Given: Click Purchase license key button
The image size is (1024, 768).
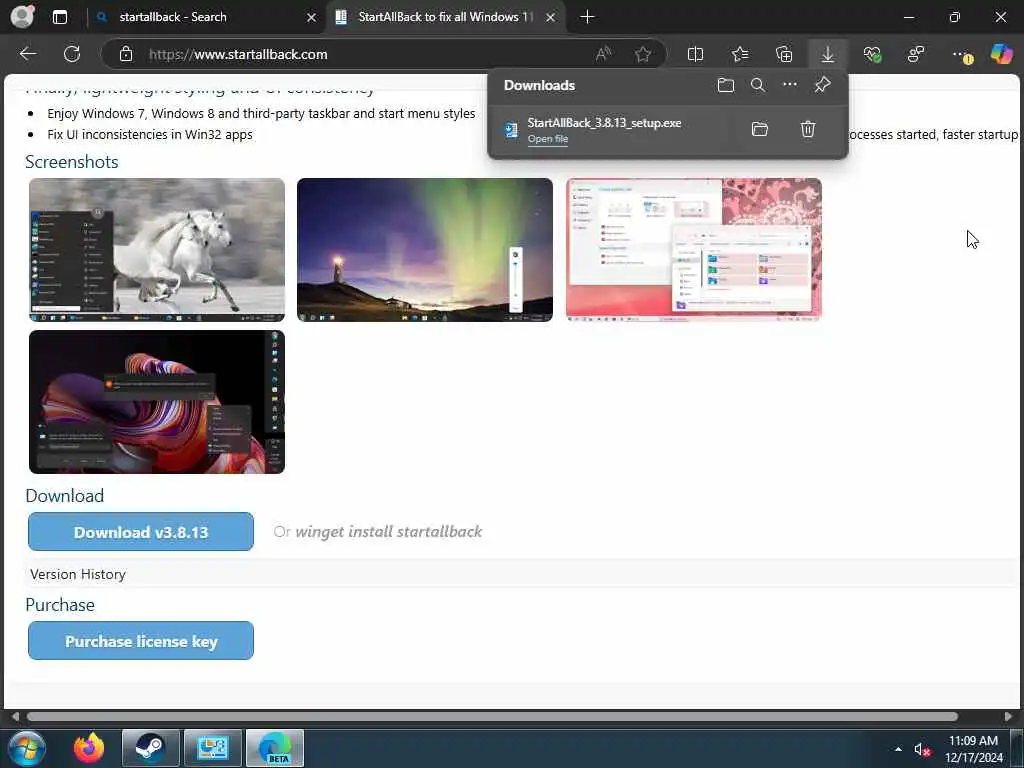Looking at the screenshot, I should point(141,641).
